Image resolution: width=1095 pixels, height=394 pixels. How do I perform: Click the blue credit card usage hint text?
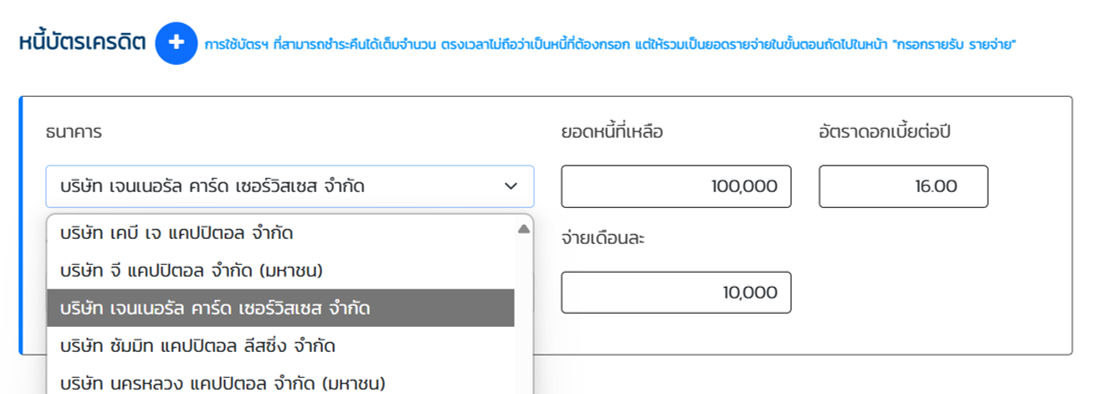[610, 45]
